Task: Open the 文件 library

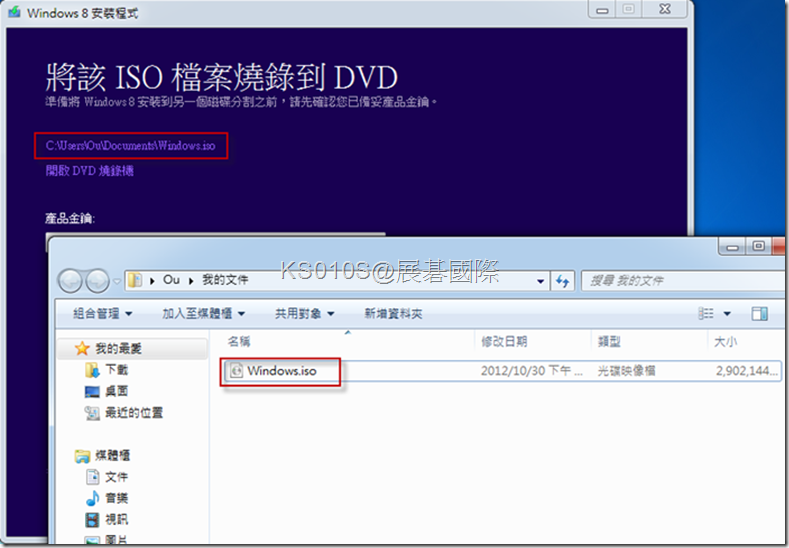Action: point(116,477)
